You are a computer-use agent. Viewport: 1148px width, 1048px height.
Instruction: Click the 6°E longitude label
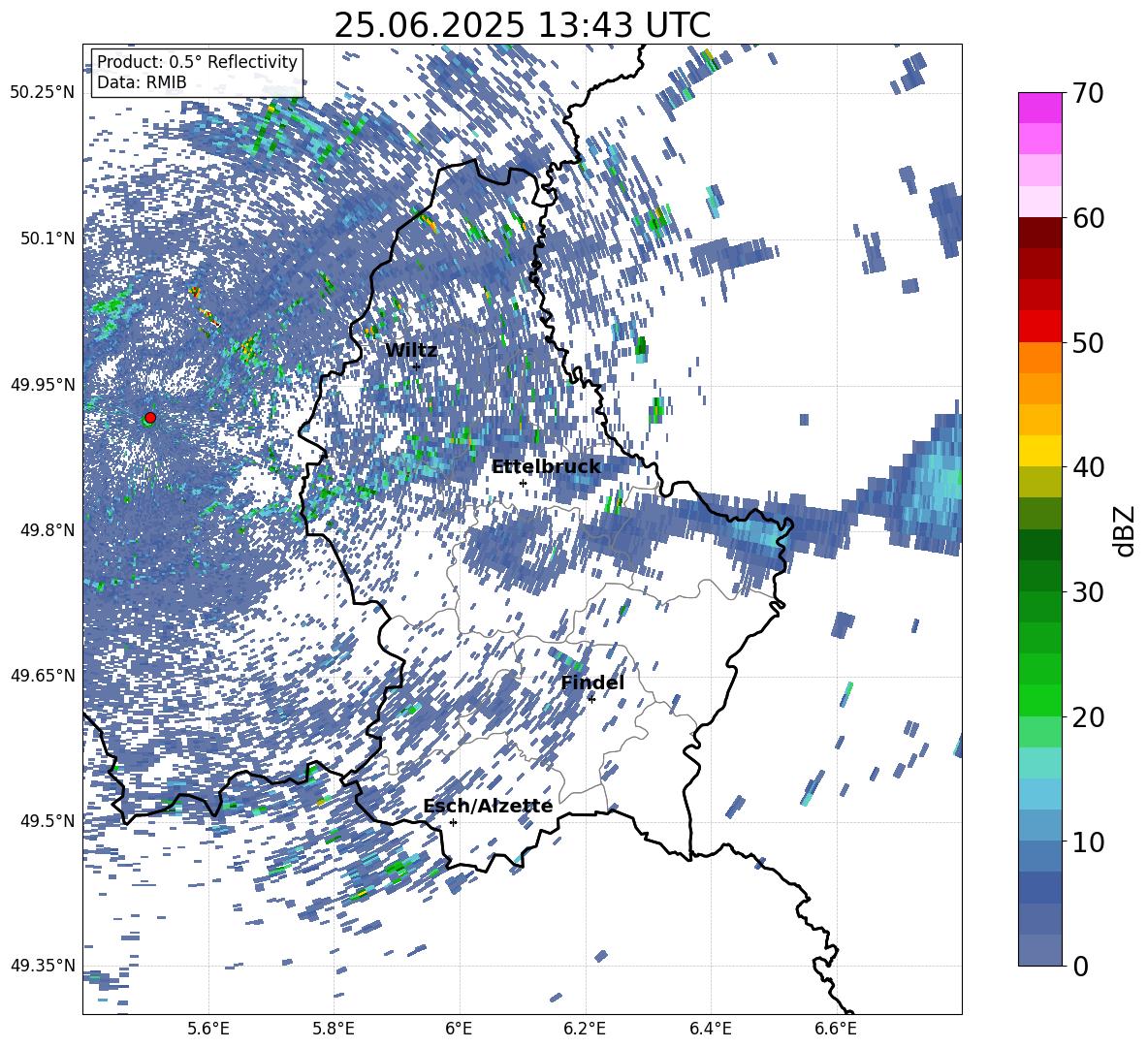point(459,1029)
